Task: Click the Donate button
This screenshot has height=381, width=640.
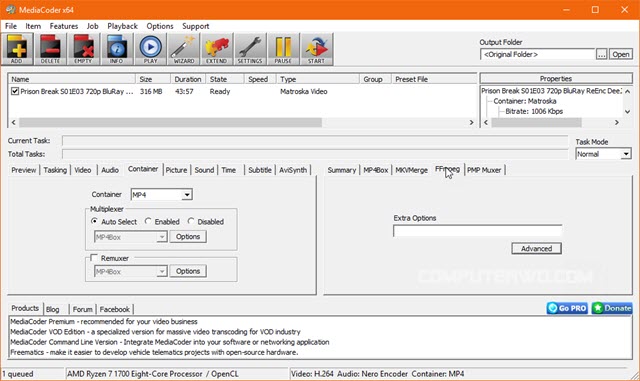Action: pyautogui.click(x=612, y=308)
